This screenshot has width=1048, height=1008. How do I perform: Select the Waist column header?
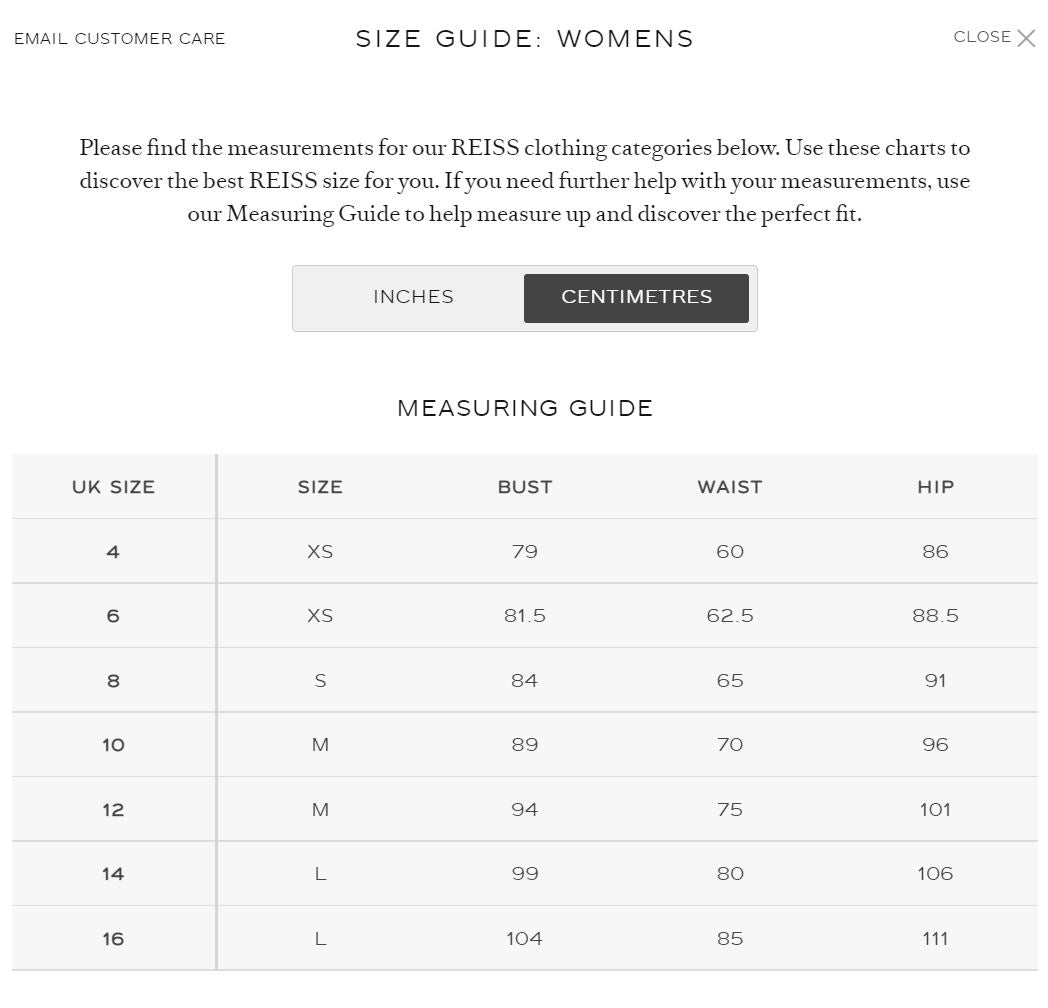click(x=730, y=487)
